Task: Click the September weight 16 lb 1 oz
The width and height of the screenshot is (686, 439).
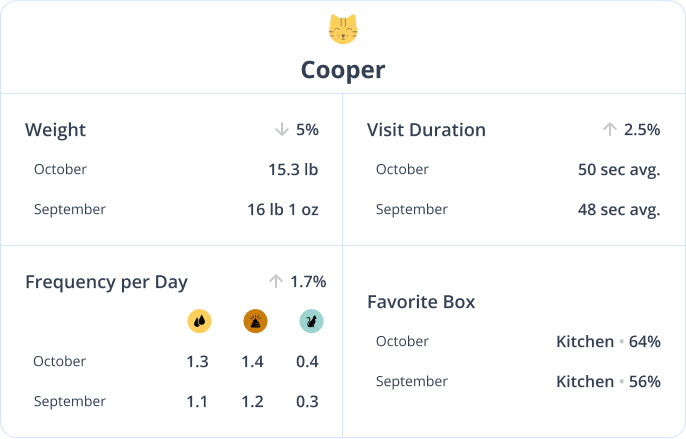Action: click(283, 210)
